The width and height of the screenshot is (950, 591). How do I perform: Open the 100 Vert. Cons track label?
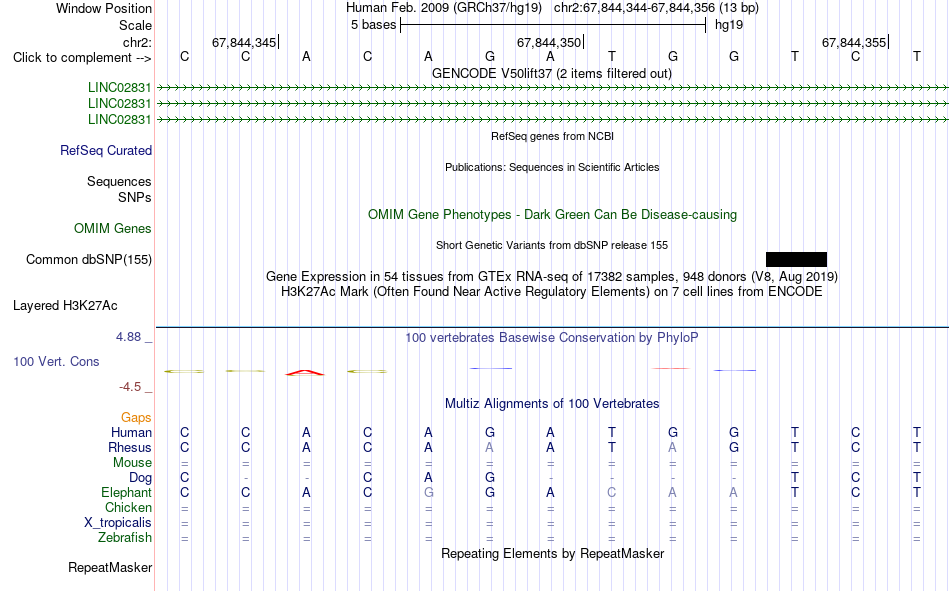pos(56,361)
